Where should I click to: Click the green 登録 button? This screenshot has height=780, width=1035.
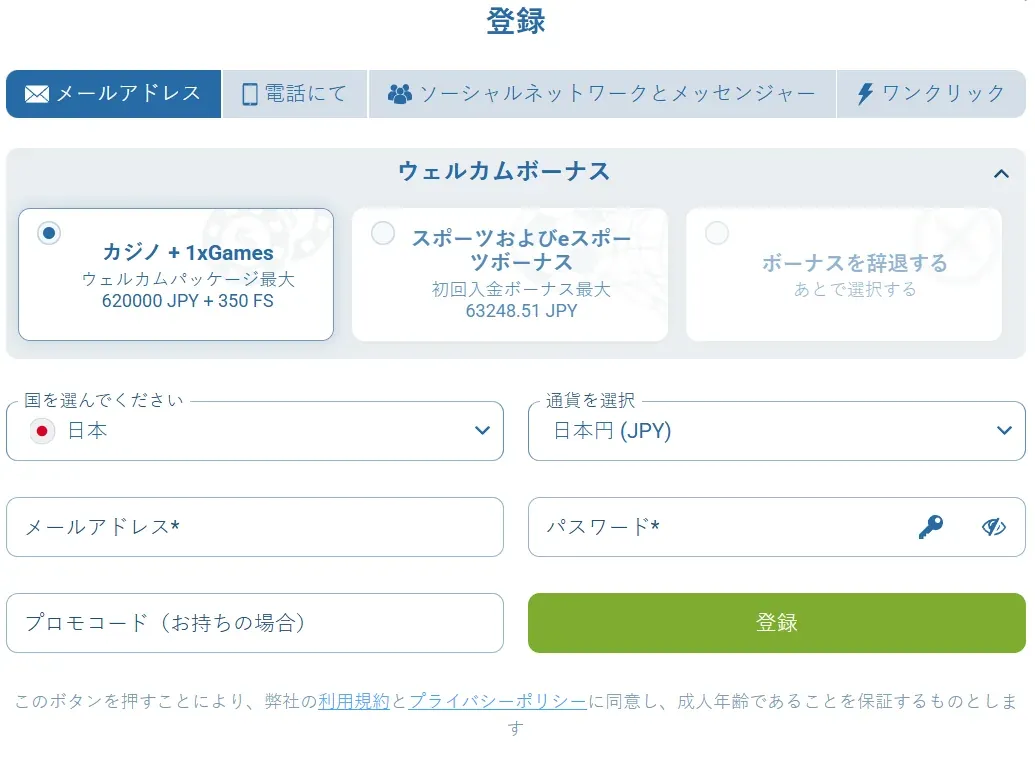(777, 623)
